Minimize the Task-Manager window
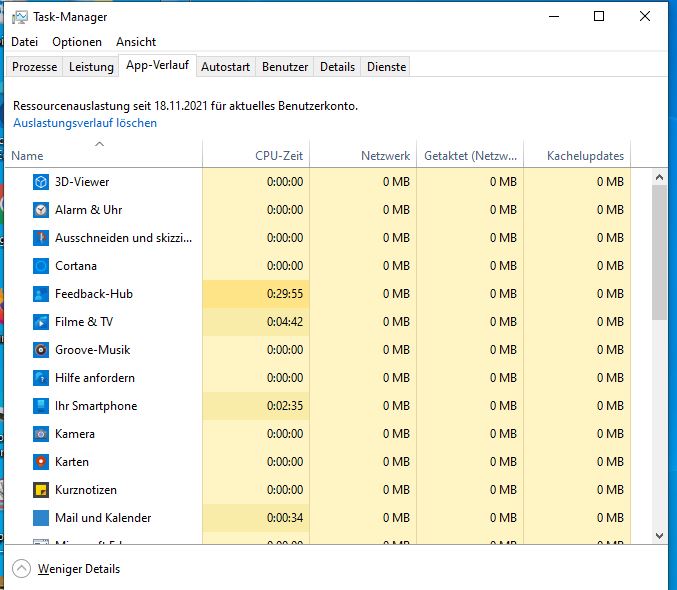Image resolution: width=677 pixels, height=590 pixels. point(554,16)
